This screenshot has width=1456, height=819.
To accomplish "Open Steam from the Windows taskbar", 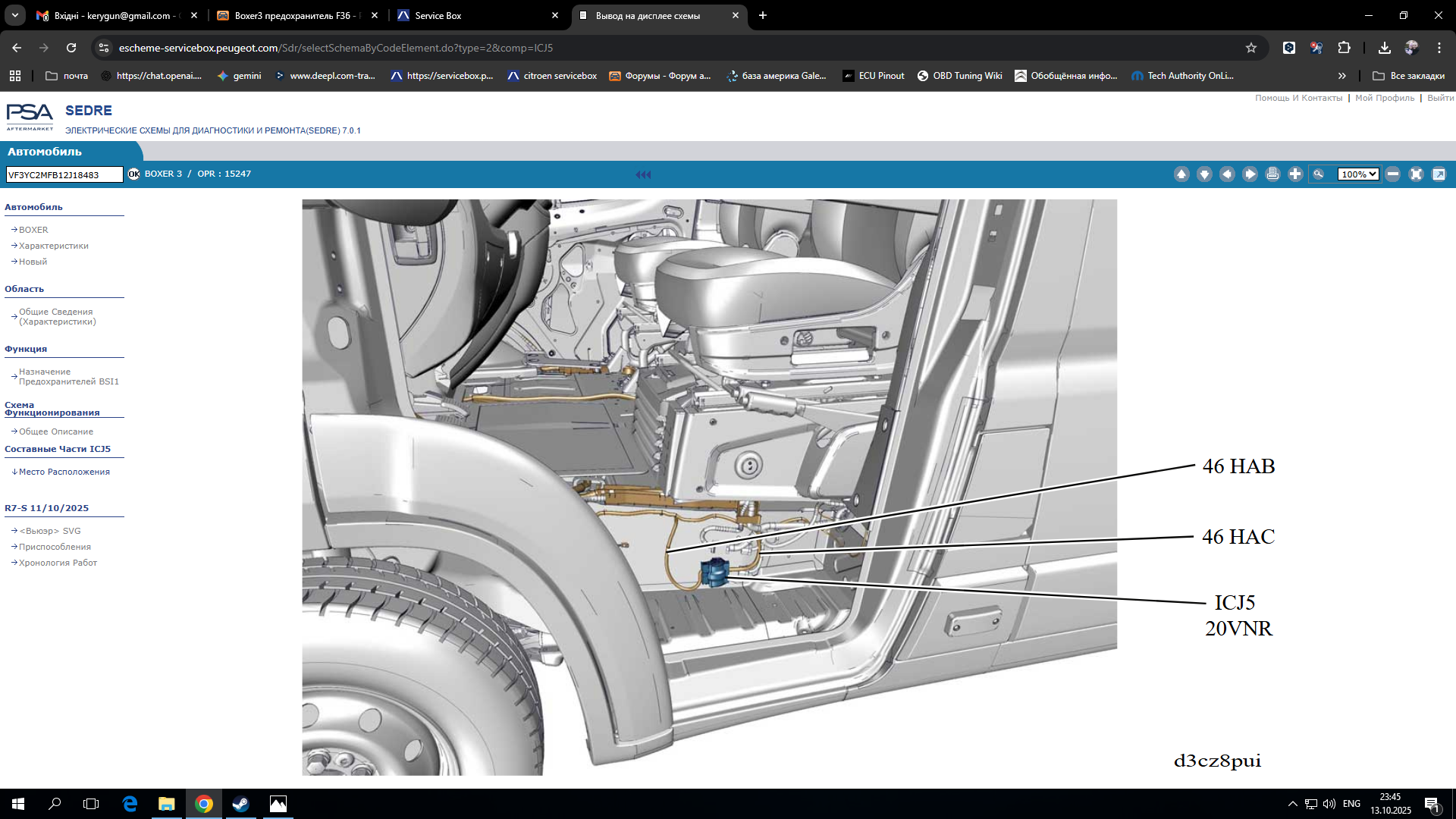I will [x=240, y=804].
